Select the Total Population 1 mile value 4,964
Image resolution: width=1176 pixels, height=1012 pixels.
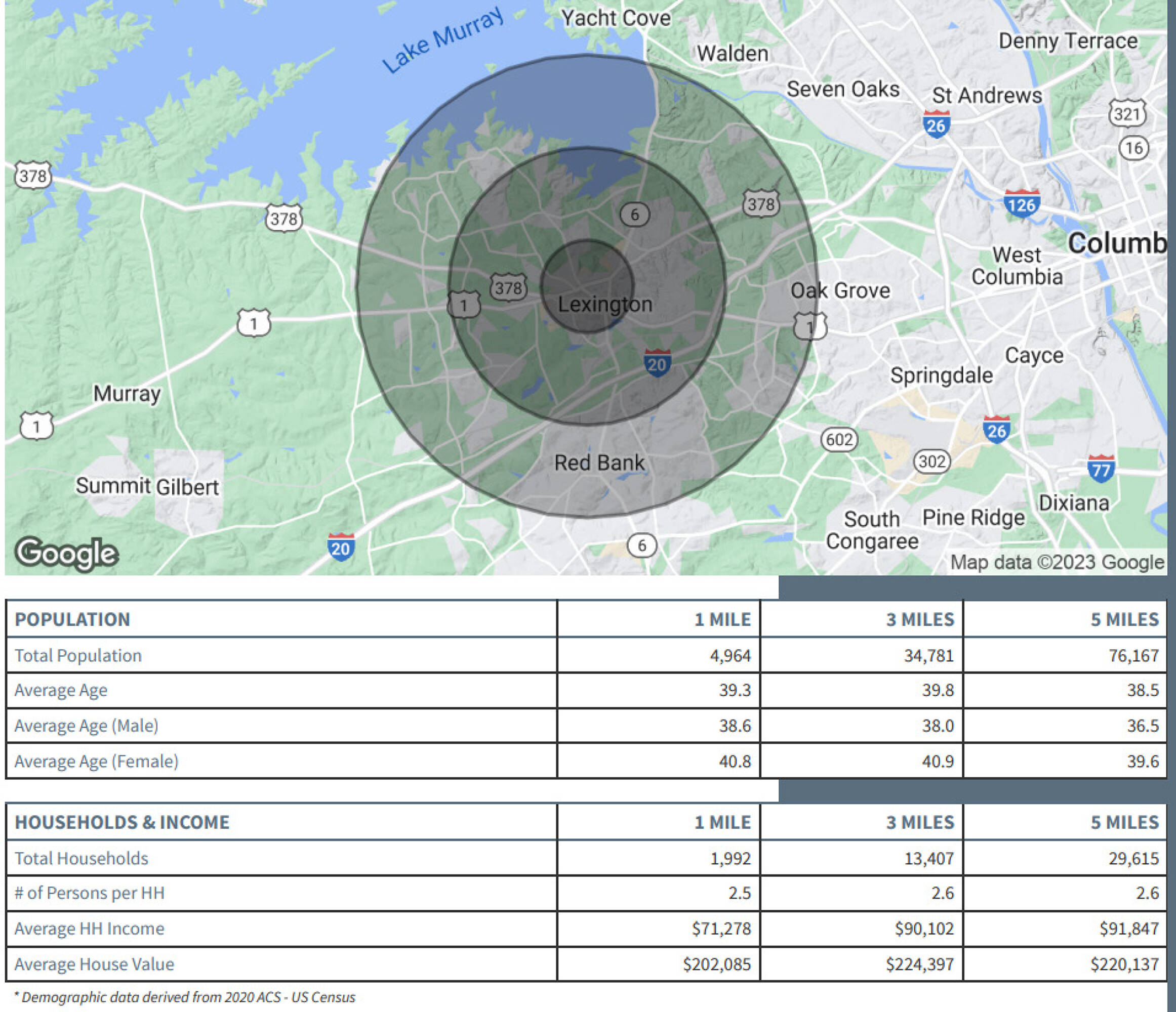click(730, 656)
